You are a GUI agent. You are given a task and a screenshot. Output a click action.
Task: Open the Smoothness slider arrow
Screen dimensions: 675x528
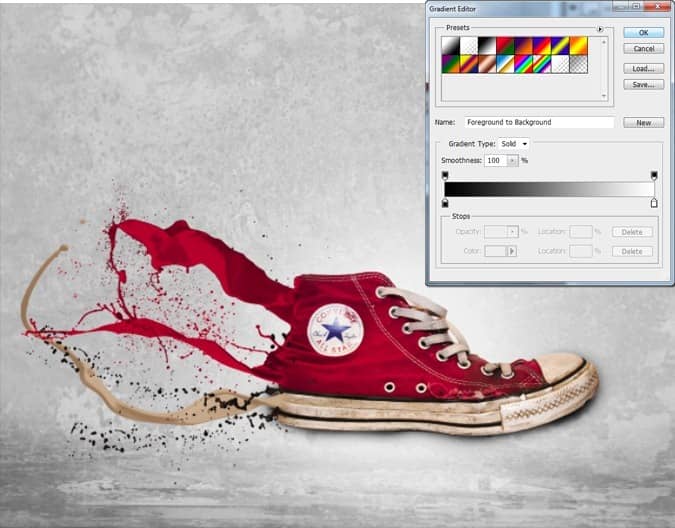[x=512, y=161]
